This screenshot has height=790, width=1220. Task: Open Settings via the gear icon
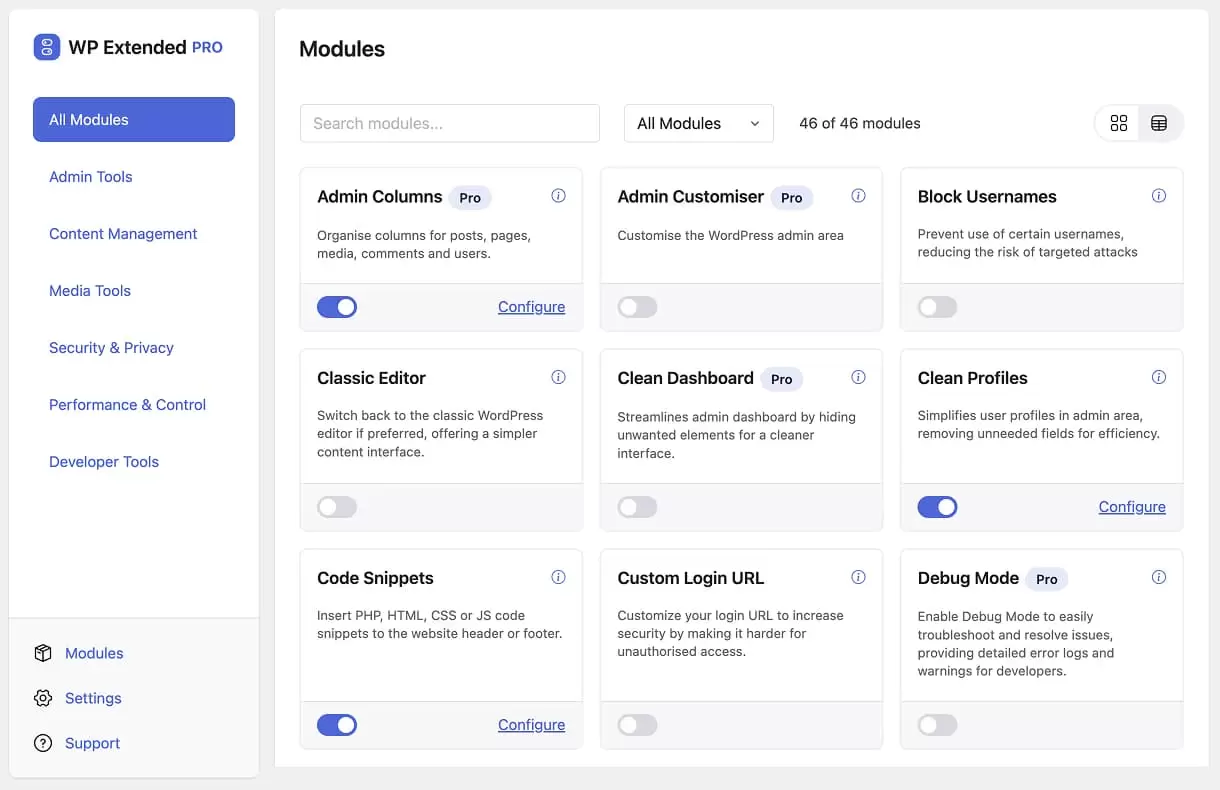coord(42,698)
